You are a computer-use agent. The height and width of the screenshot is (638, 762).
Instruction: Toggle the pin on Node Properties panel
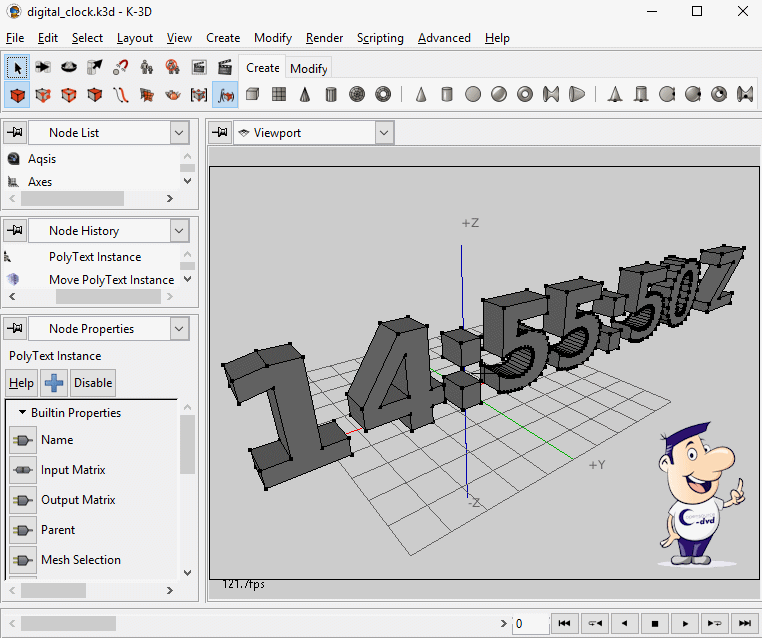pyautogui.click(x=15, y=329)
